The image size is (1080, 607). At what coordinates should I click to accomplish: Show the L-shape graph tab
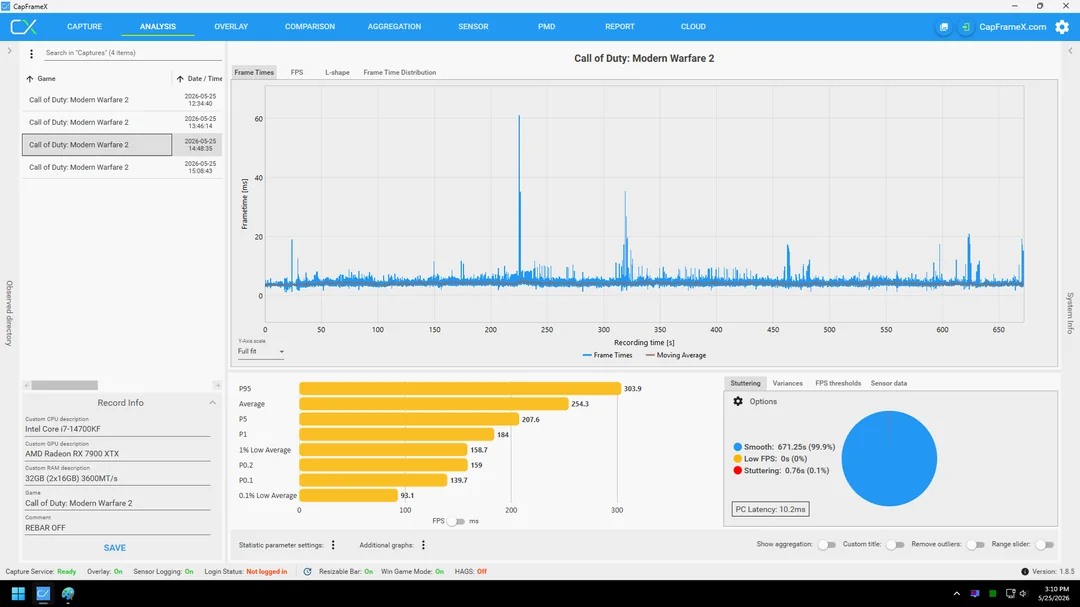(x=337, y=72)
